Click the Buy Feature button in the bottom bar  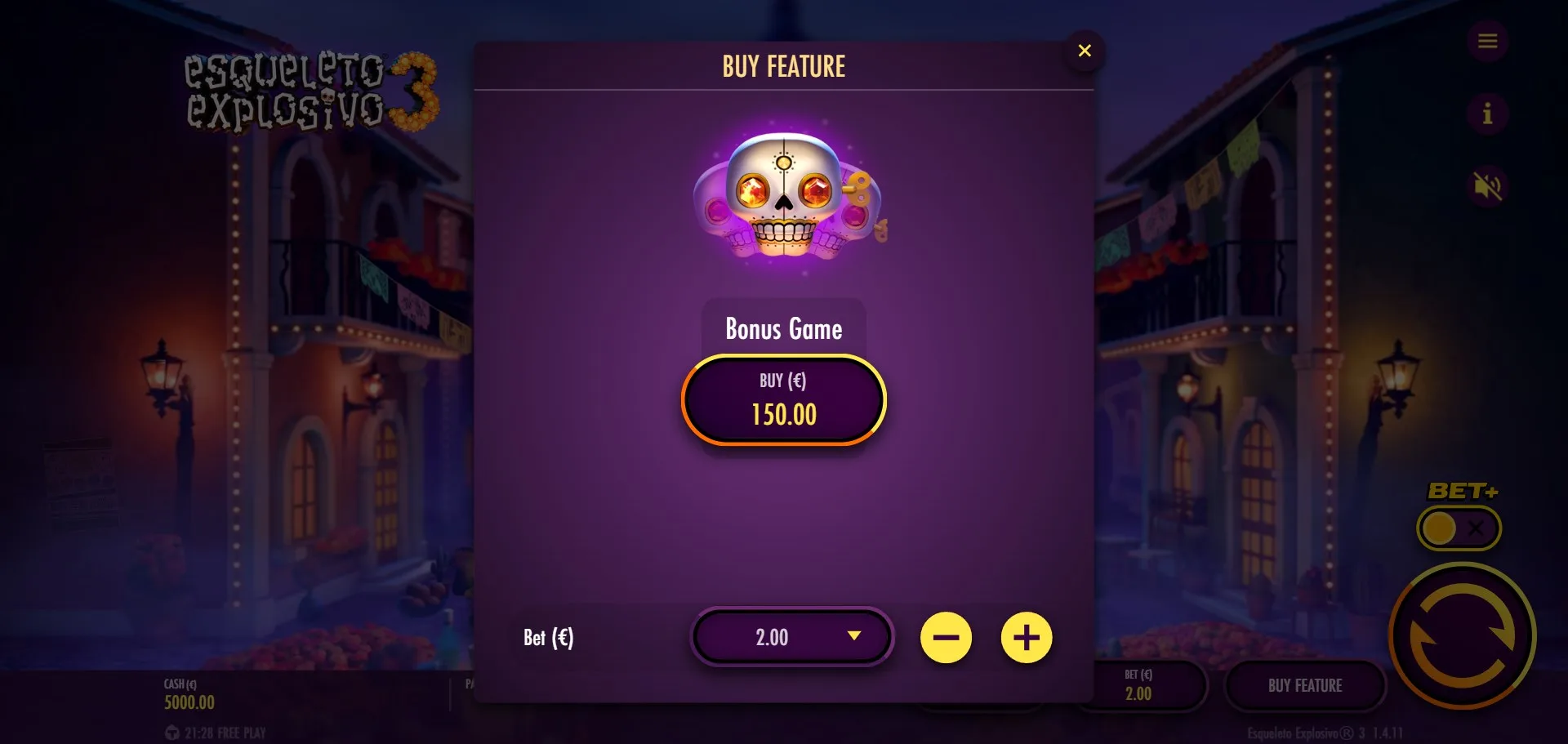click(1305, 686)
